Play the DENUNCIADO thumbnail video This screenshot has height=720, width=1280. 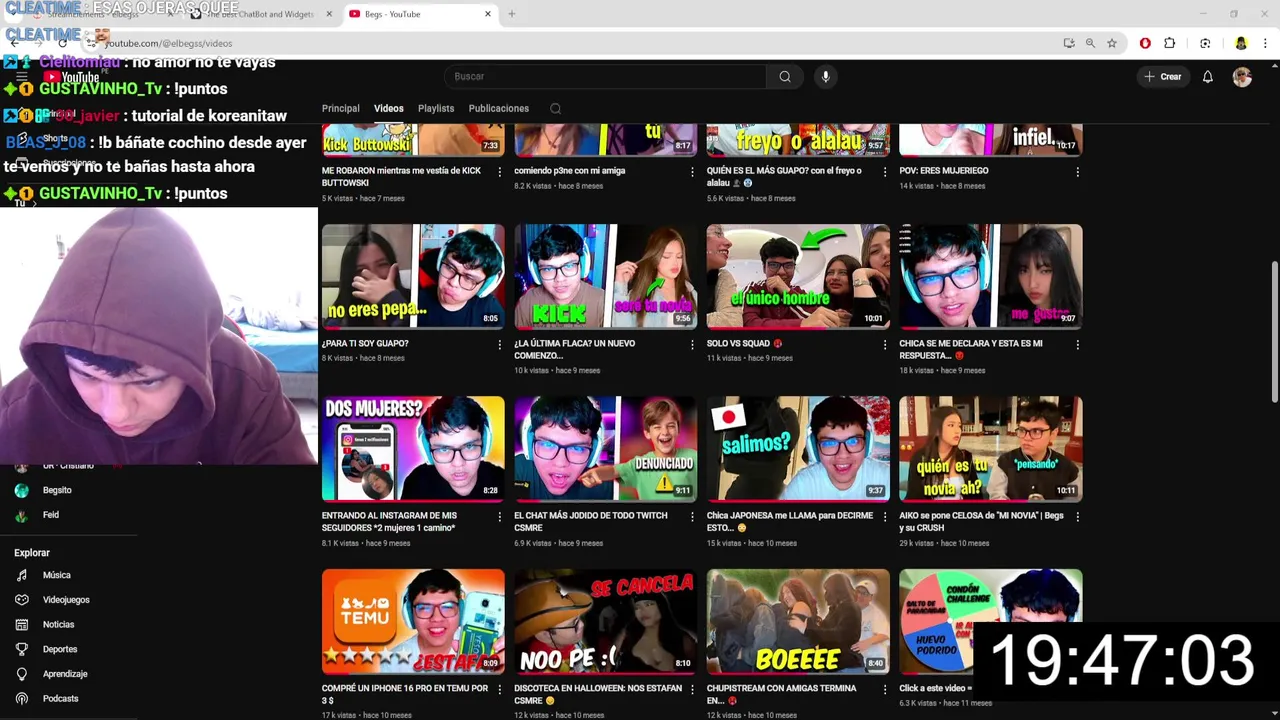pyautogui.click(x=605, y=449)
